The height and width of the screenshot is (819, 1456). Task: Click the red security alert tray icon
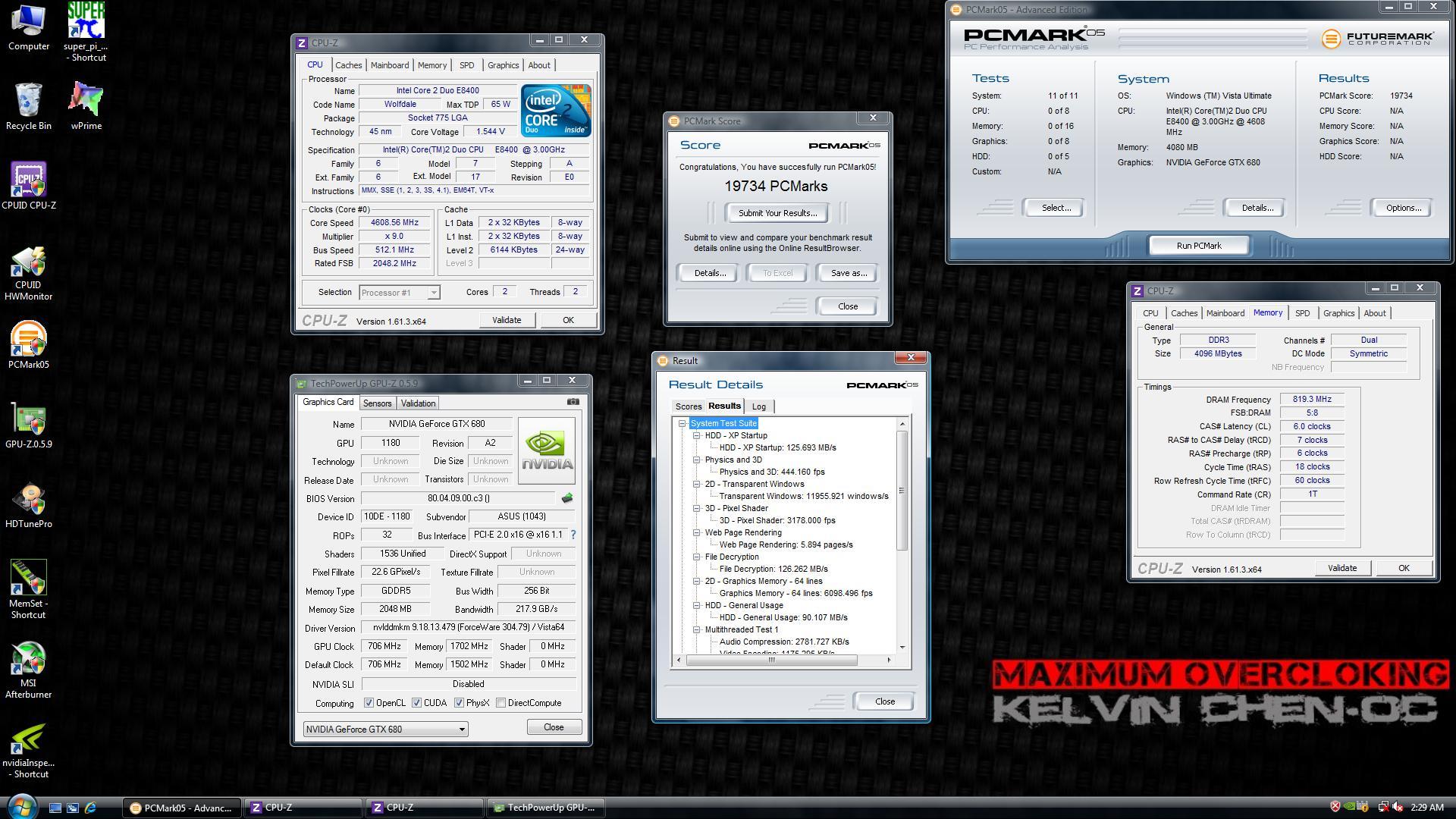[x=1335, y=807]
